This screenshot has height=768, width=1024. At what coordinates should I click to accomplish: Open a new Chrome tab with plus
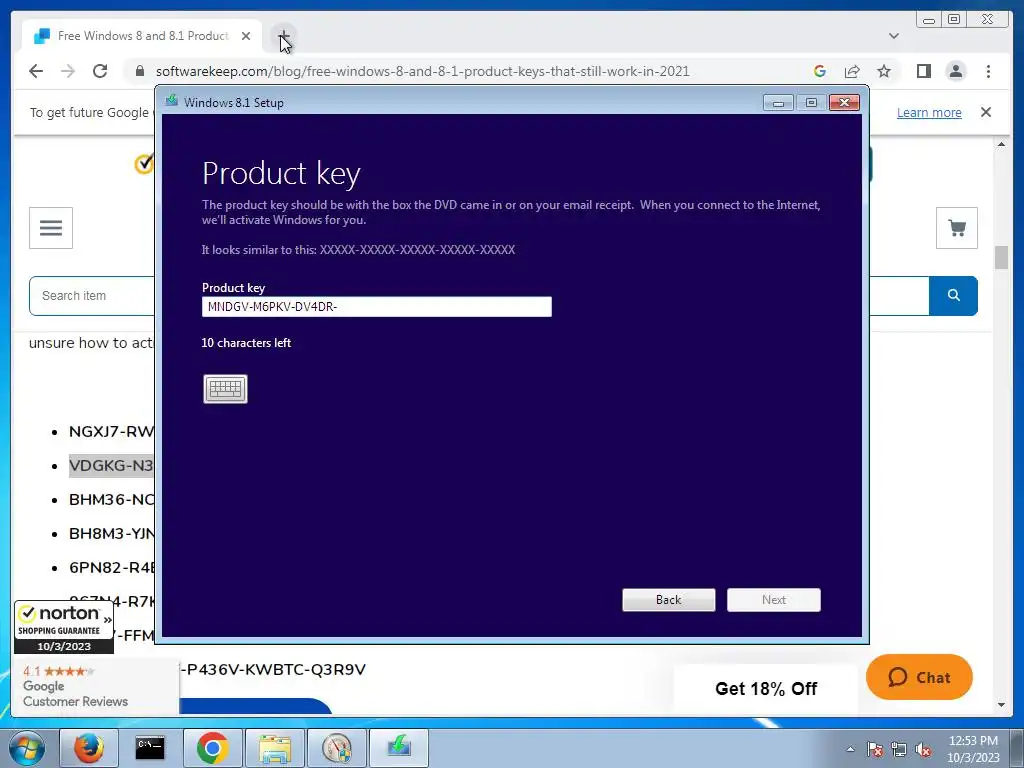pos(283,36)
